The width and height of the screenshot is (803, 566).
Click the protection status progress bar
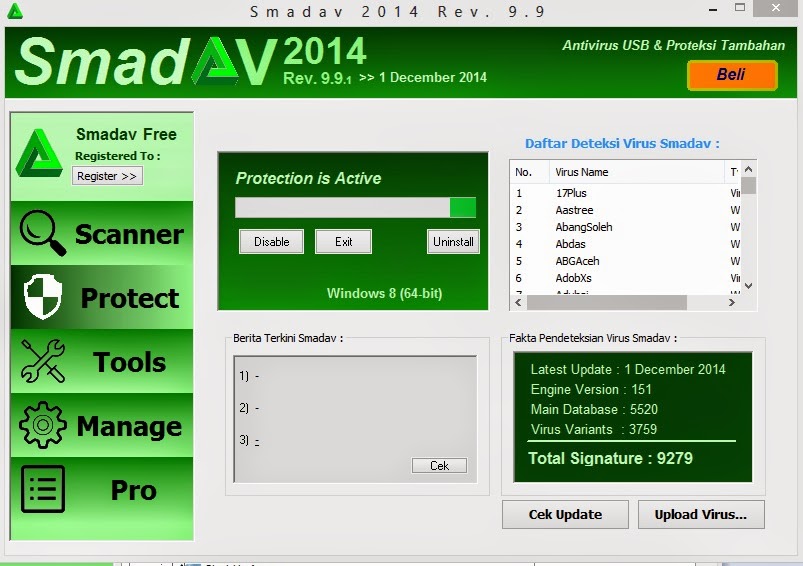[355, 207]
